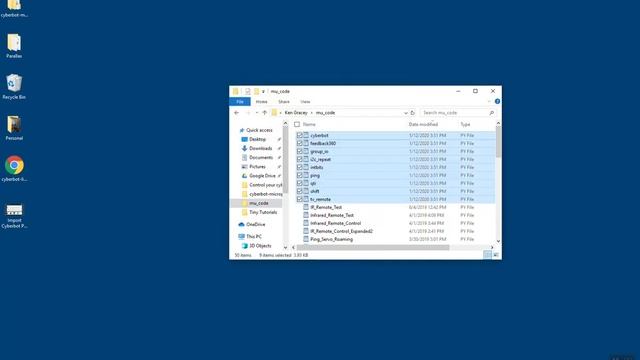Viewport: 640px width, 360px height.
Task: Uncheck the shift file checkbox
Action: click(300, 191)
